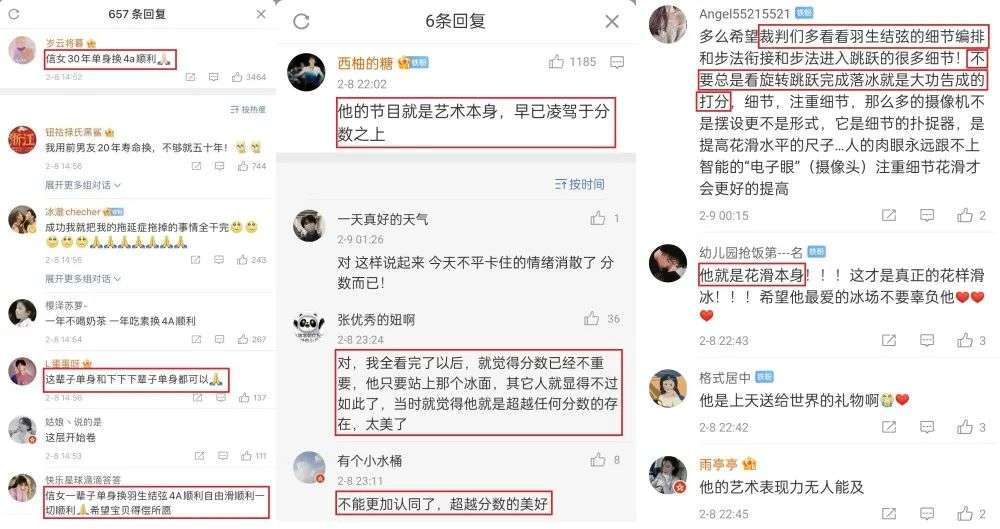1000x529 pixels.
Task: Open 西柚的糖's user profile name
Action: coord(365,63)
